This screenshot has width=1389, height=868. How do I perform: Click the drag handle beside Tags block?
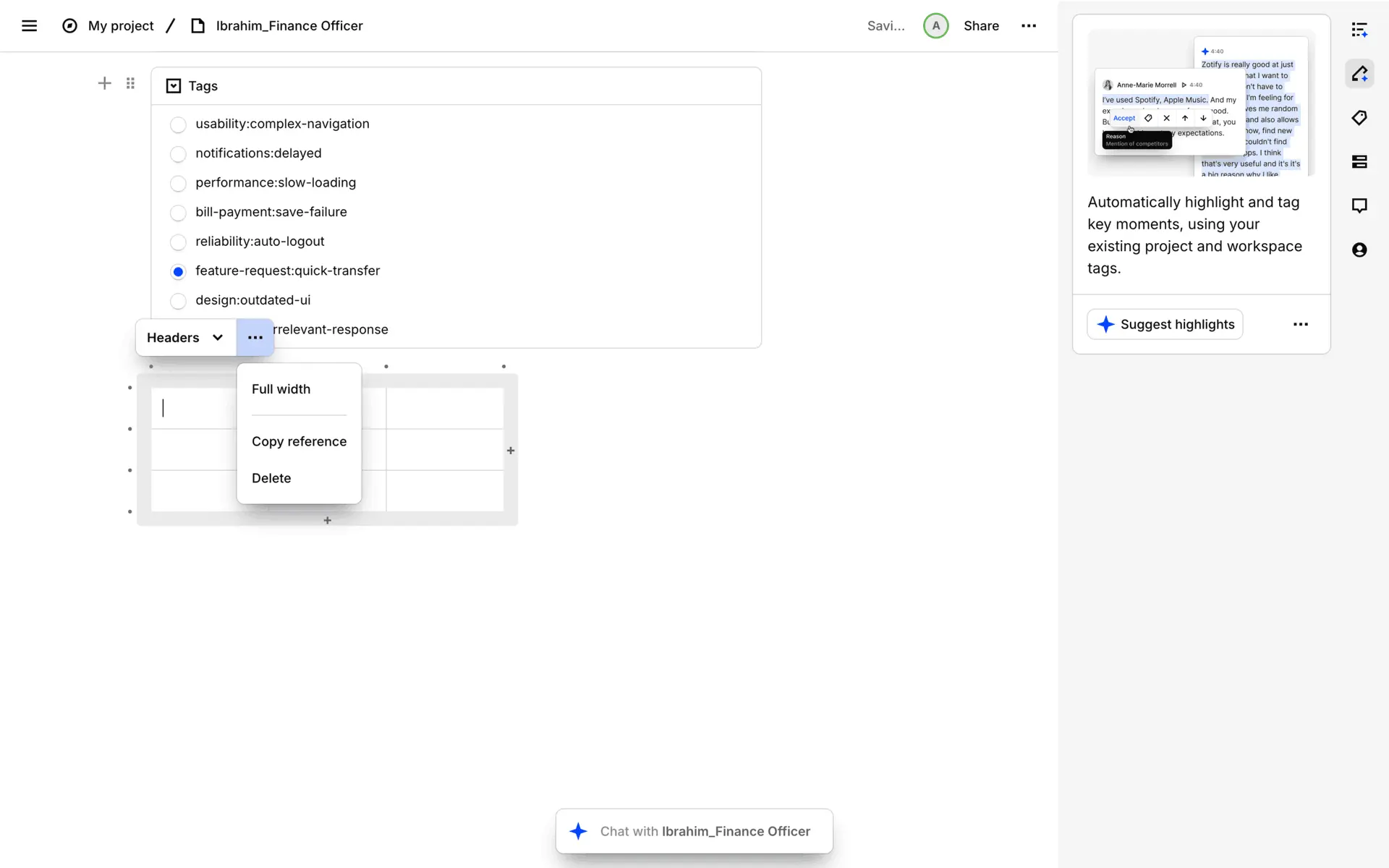(x=130, y=83)
